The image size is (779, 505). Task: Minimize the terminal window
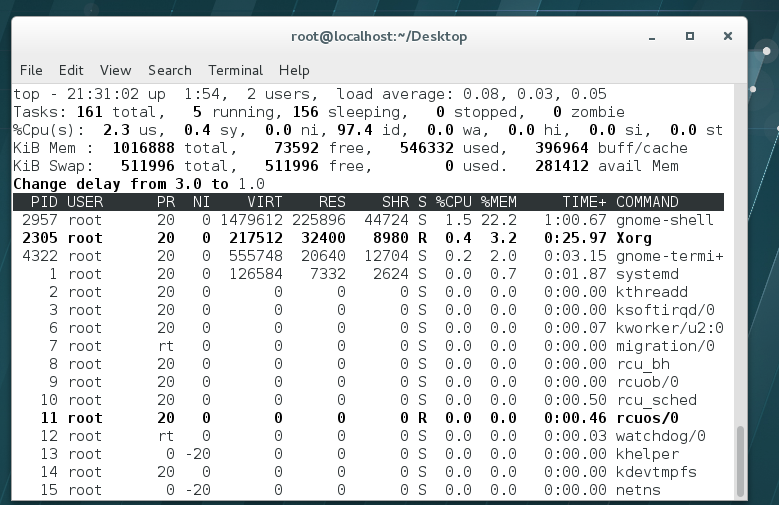point(652,36)
